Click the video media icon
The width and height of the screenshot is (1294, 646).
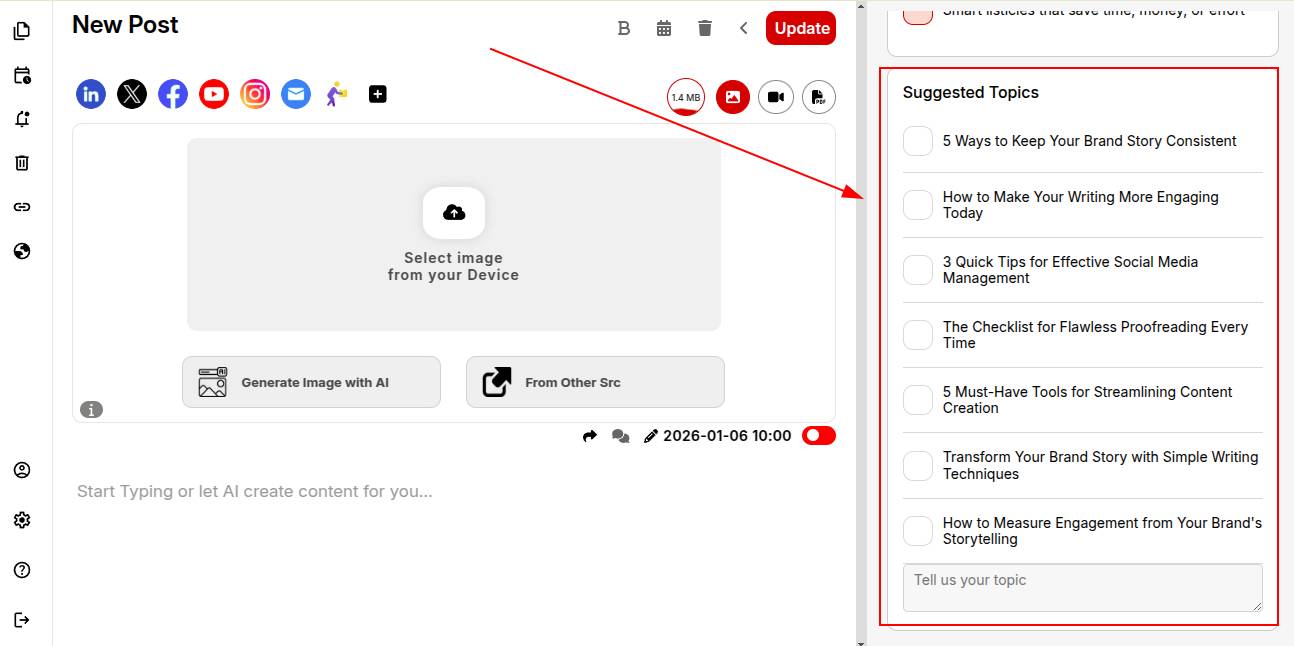point(775,97)
